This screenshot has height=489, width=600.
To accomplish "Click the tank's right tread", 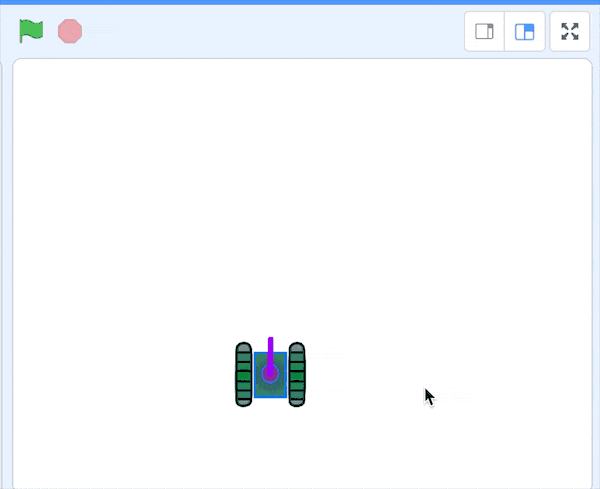I will click(x=297, y=374).
